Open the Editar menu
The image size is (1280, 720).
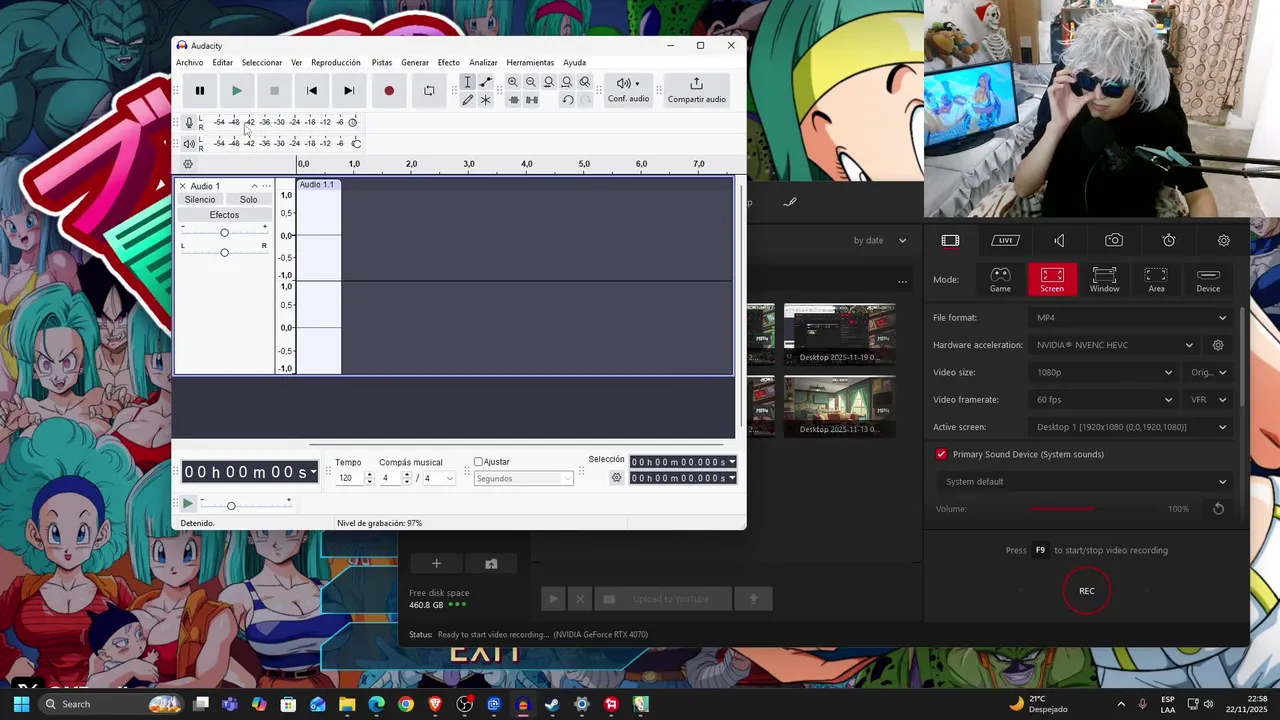click(x=222, y=62)
